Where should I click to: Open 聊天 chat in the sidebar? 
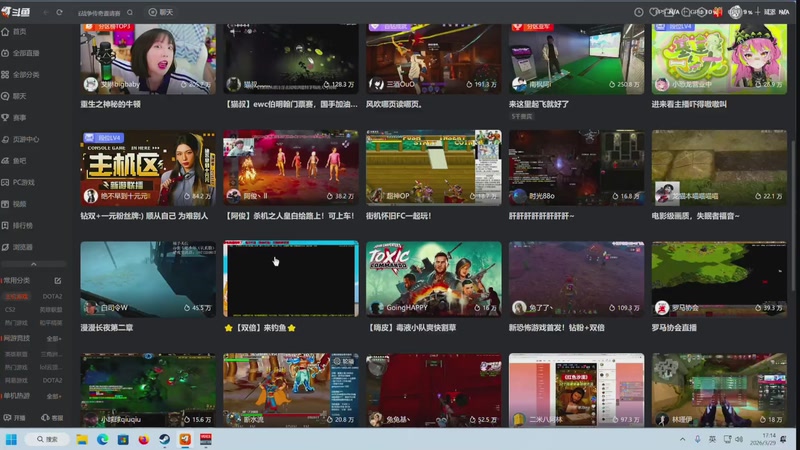pyautogui.click(x=14, y=96)
